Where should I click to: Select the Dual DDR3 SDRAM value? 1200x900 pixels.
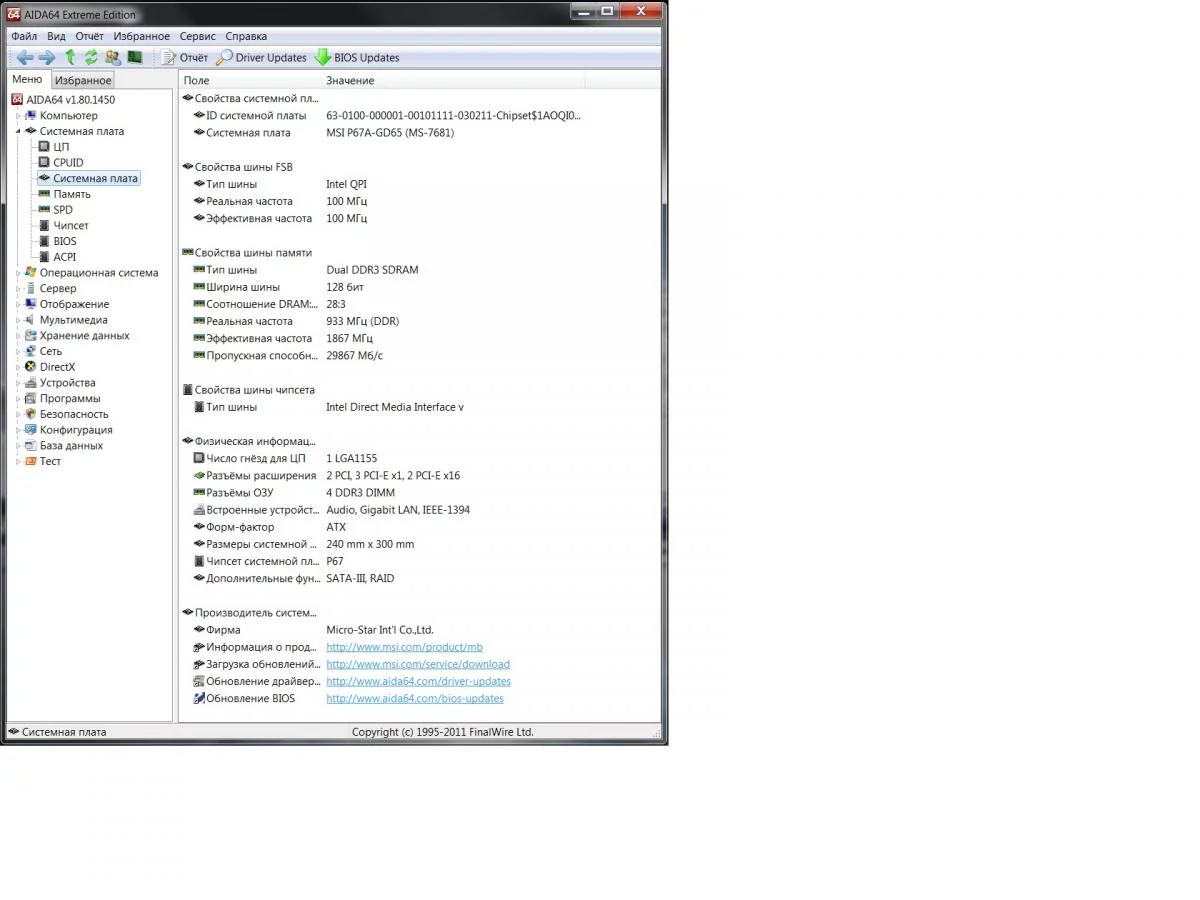click(x=372, y=270)
